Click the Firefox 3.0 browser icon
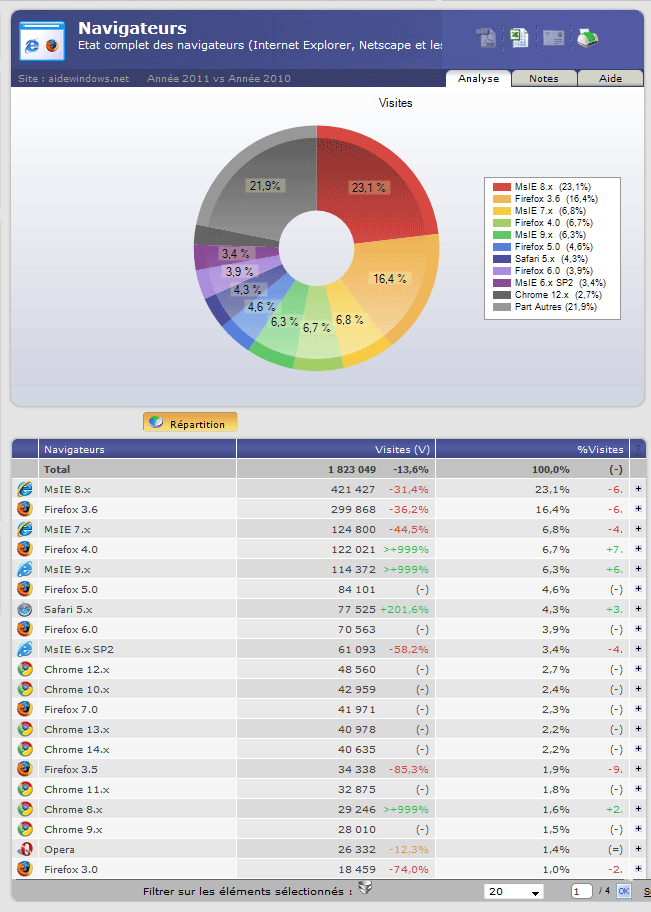651x912 pixels. (x=24, y=869)
